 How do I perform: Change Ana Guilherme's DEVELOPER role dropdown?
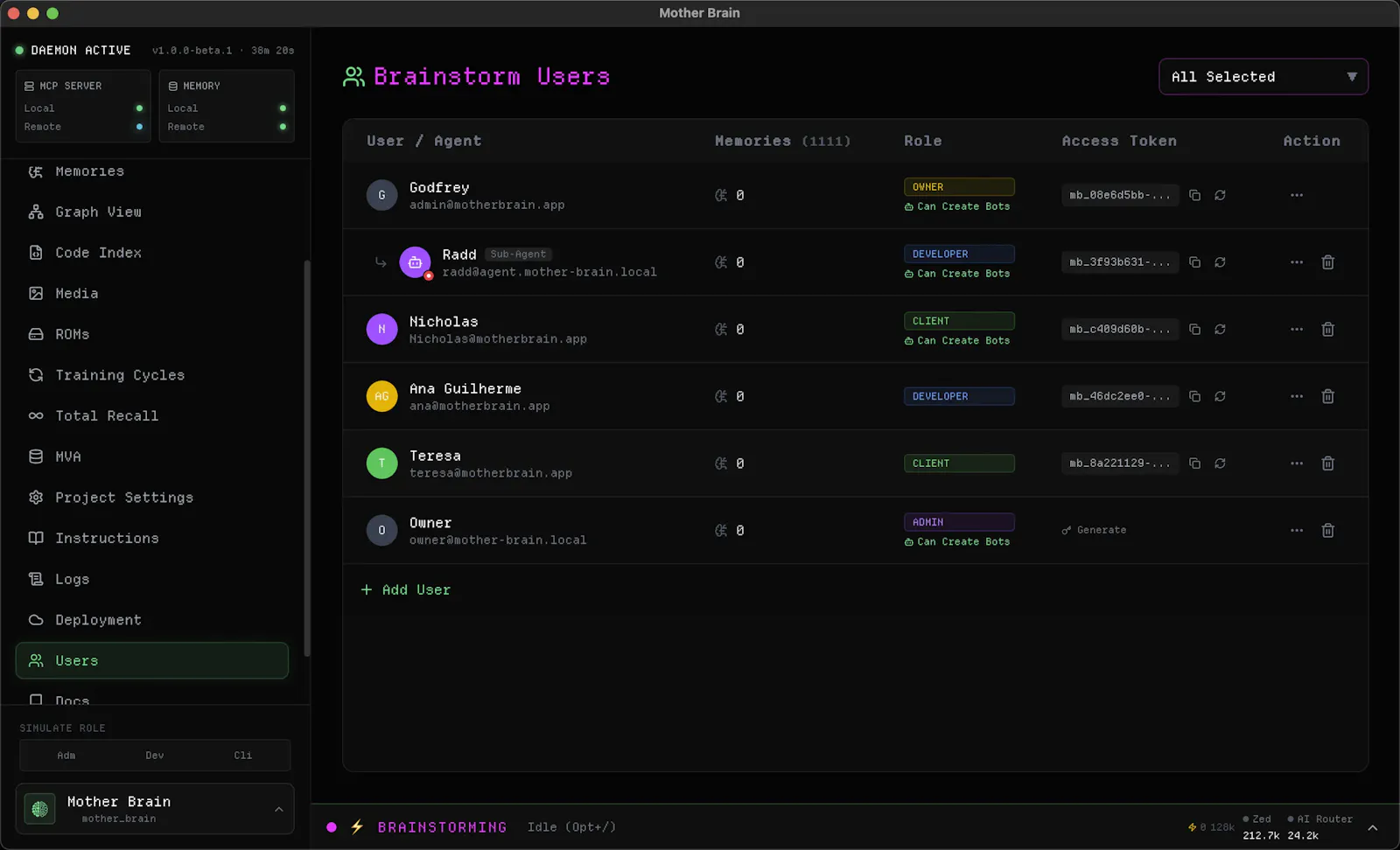point(959,396)
